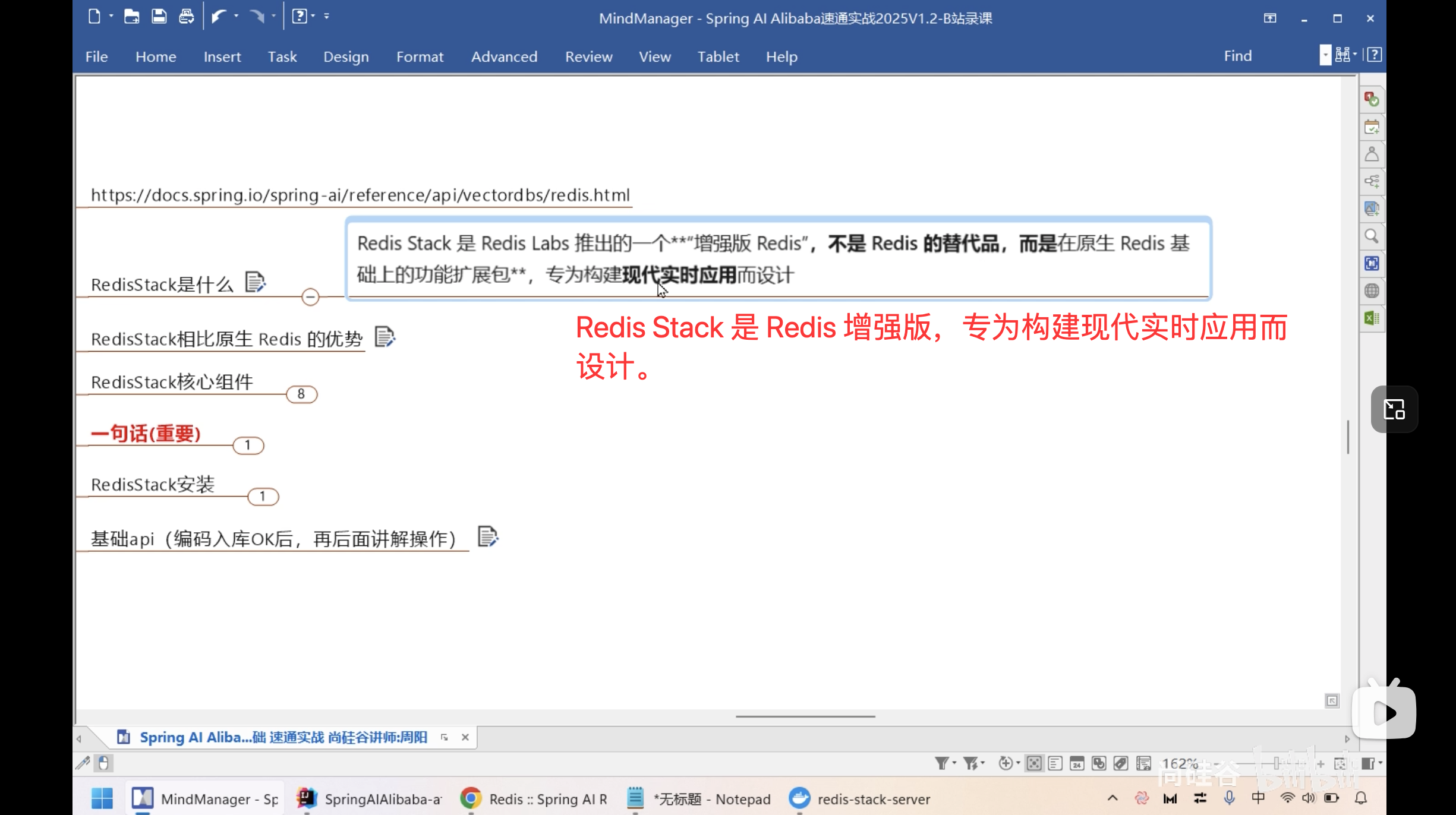Open the Task Info calendar pane tab
This screenshot has width=1456, height=815.
click(1372, 127)
